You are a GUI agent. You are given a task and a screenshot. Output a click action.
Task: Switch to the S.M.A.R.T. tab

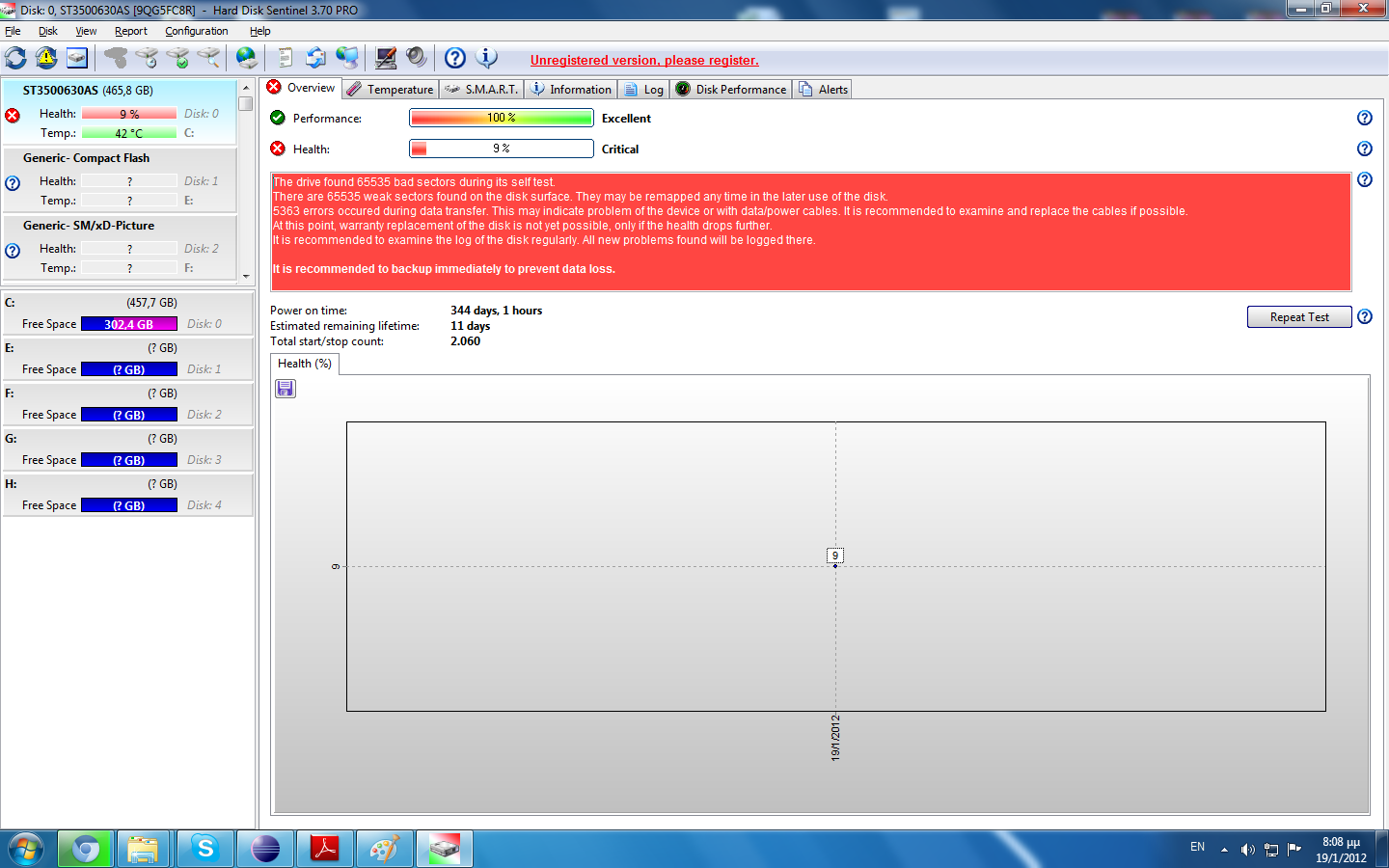(x=482, y=89)
